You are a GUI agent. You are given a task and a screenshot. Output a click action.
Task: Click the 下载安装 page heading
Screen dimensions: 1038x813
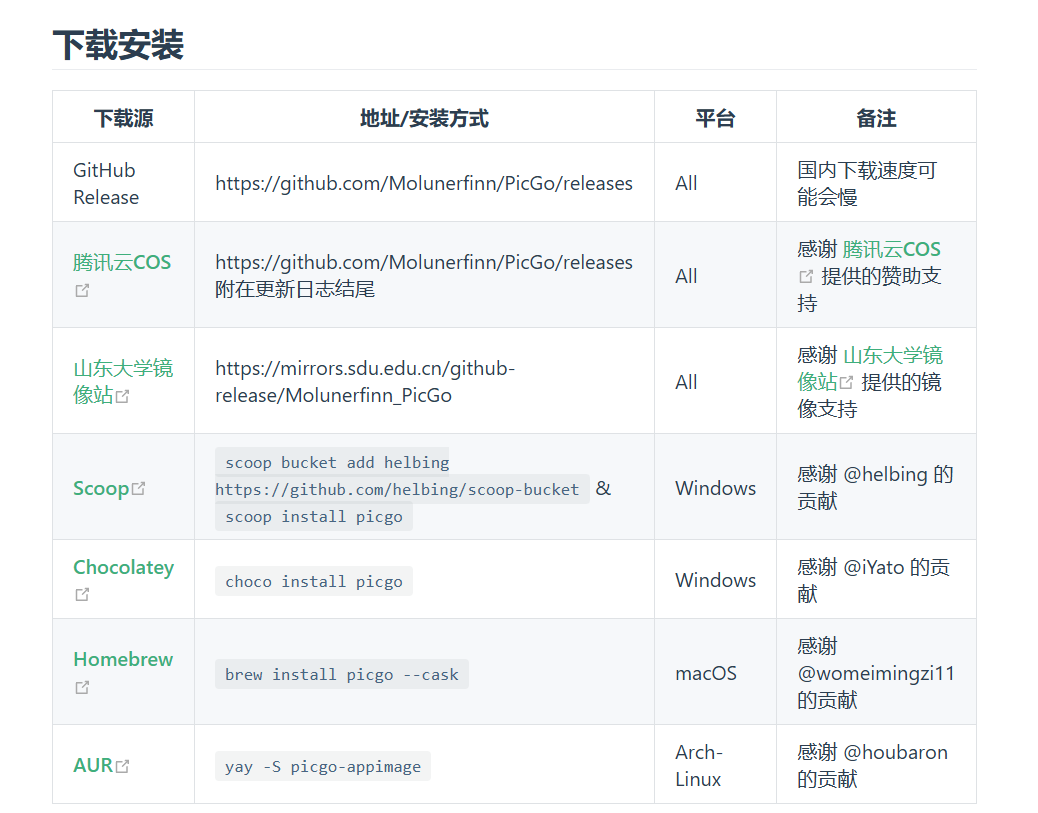click(118, 45)
